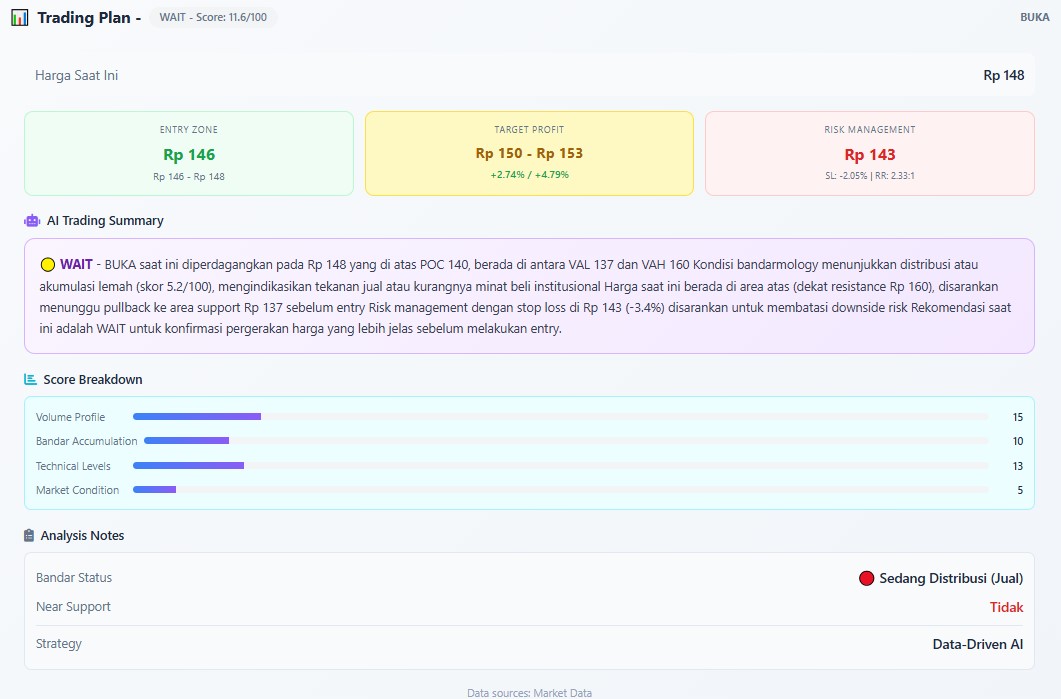Select the Risk Management Rp 143 card
Viewport: 1061px width, 699px height.
[869, 153]
